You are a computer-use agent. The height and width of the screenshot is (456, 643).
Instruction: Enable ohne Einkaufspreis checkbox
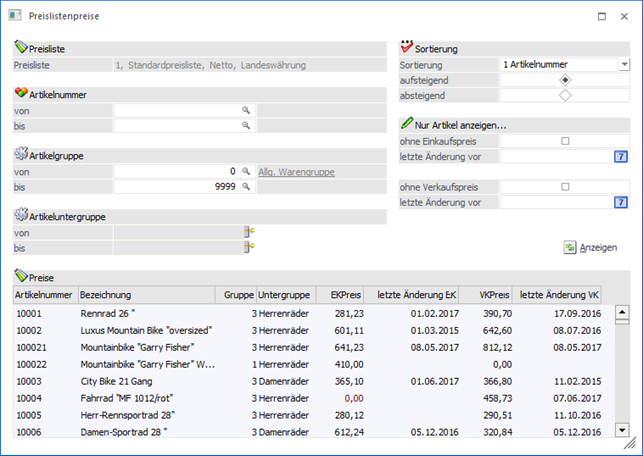(x=566, y=141)
